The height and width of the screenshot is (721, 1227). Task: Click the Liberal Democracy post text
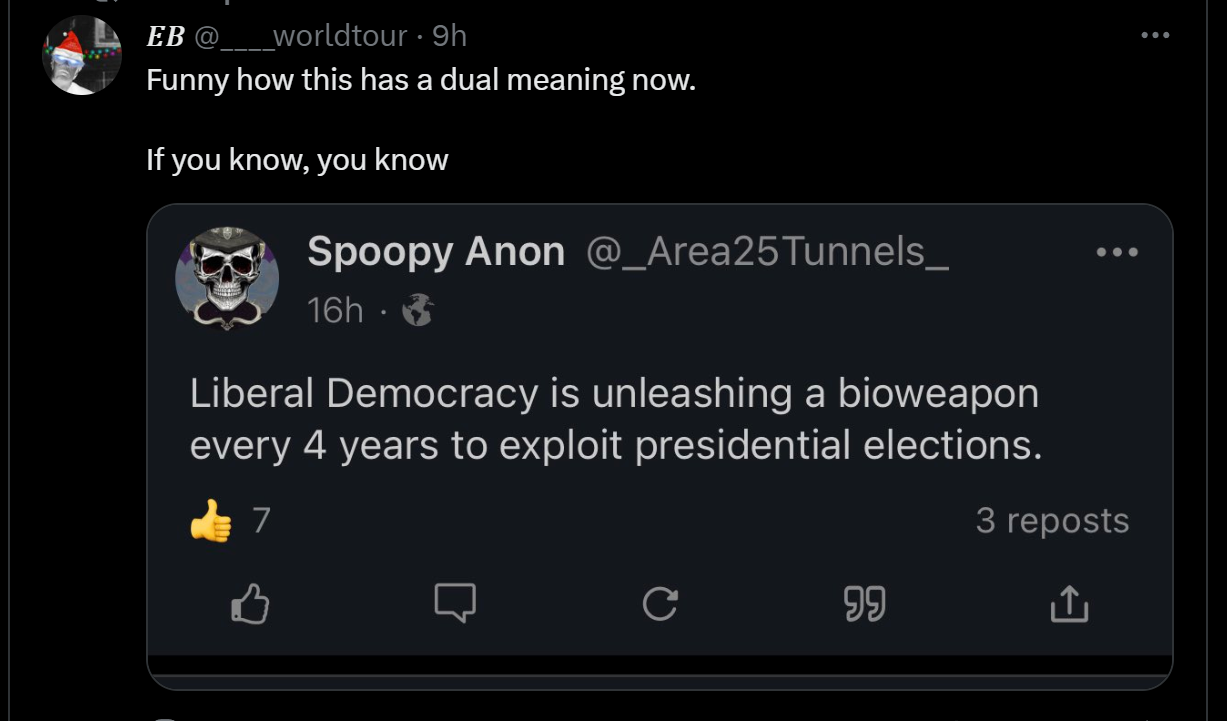tap(615, 419)
